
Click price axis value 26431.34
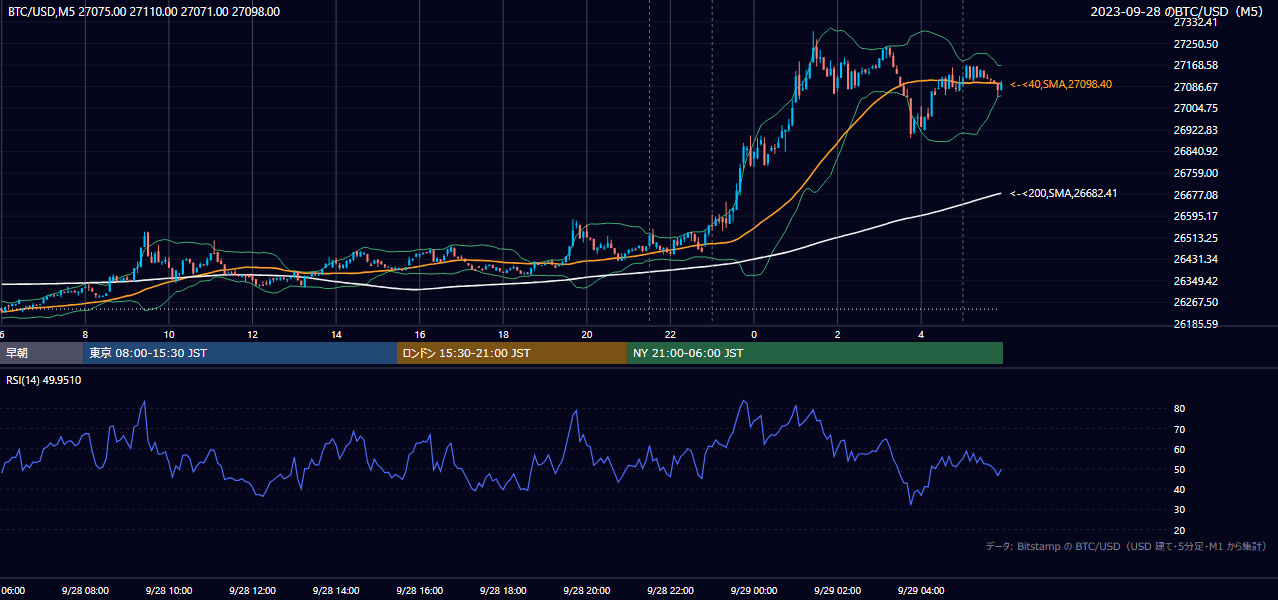tap(1195, 259)
